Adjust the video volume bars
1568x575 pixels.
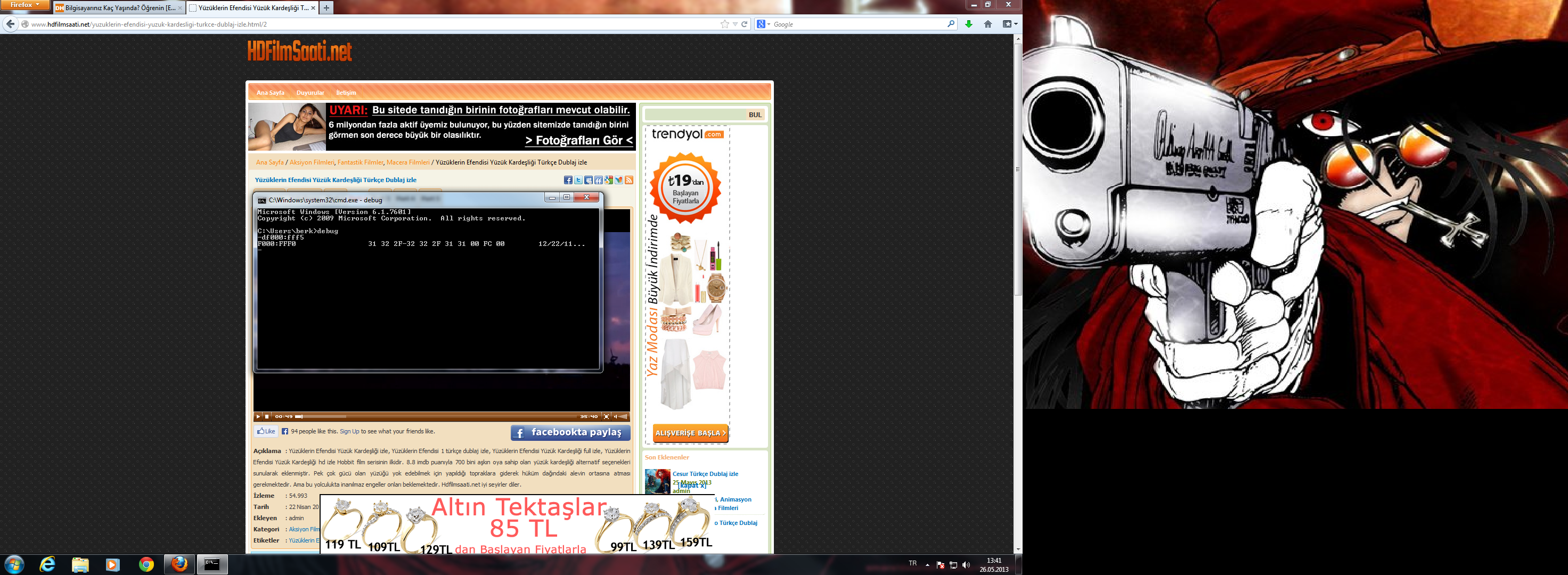click(x=623, y=417)
